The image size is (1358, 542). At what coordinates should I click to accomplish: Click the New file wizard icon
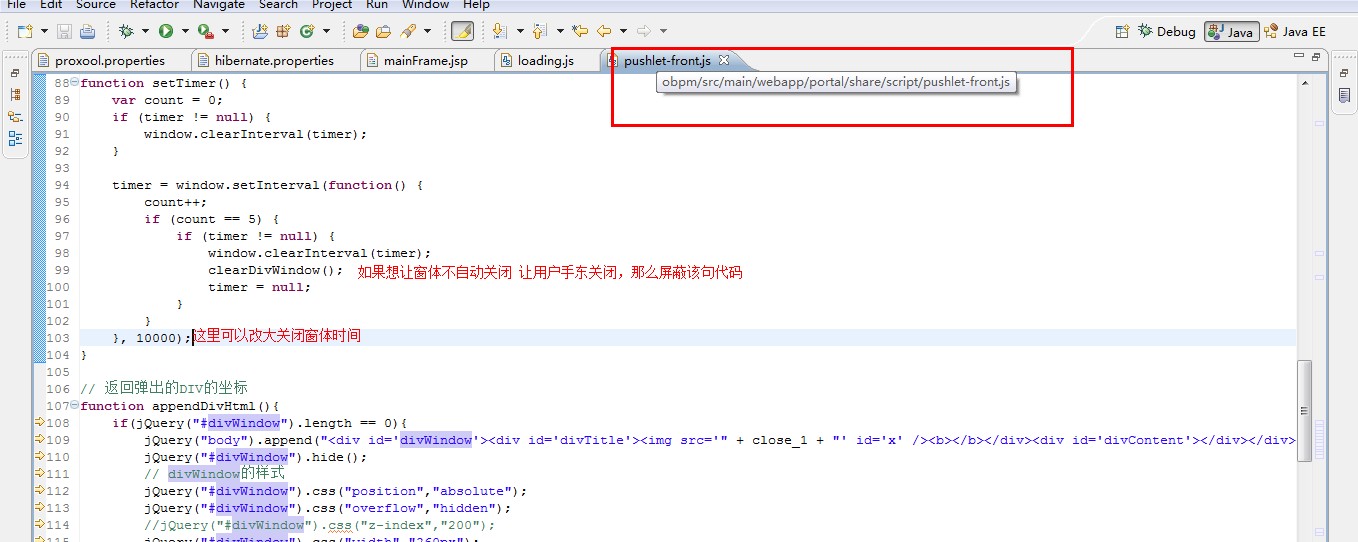point(25,32)
